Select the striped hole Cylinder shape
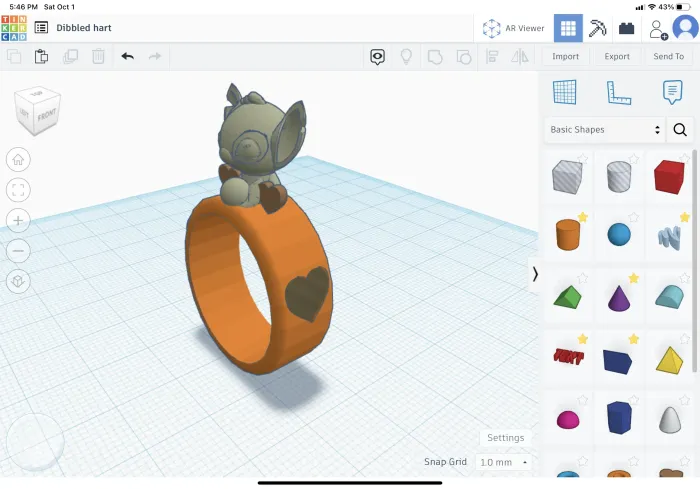This screenshot has width=700, height=489. point(619,177)
